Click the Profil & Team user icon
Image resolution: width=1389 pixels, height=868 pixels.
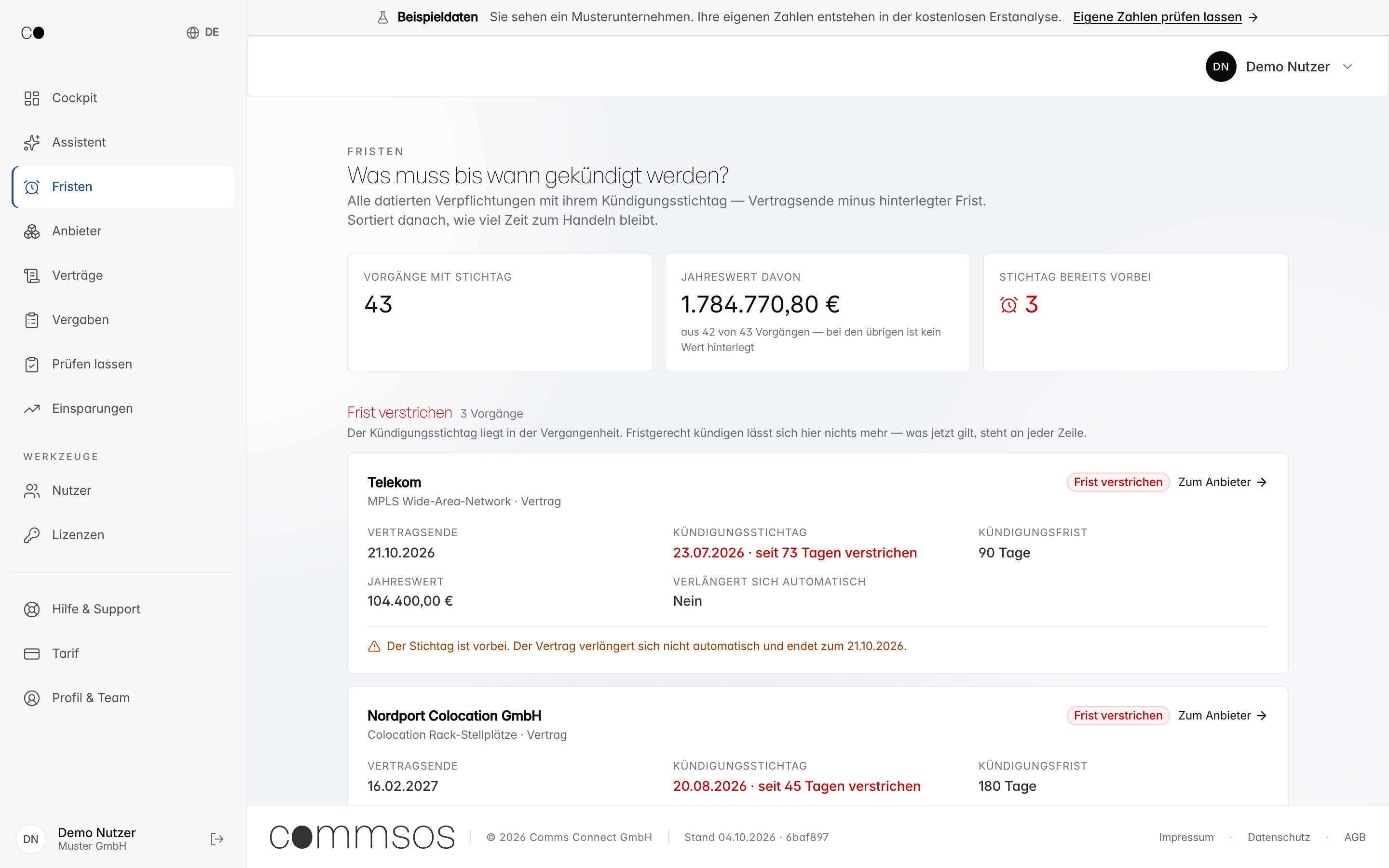pyautogui.click(x=31, y=698)
